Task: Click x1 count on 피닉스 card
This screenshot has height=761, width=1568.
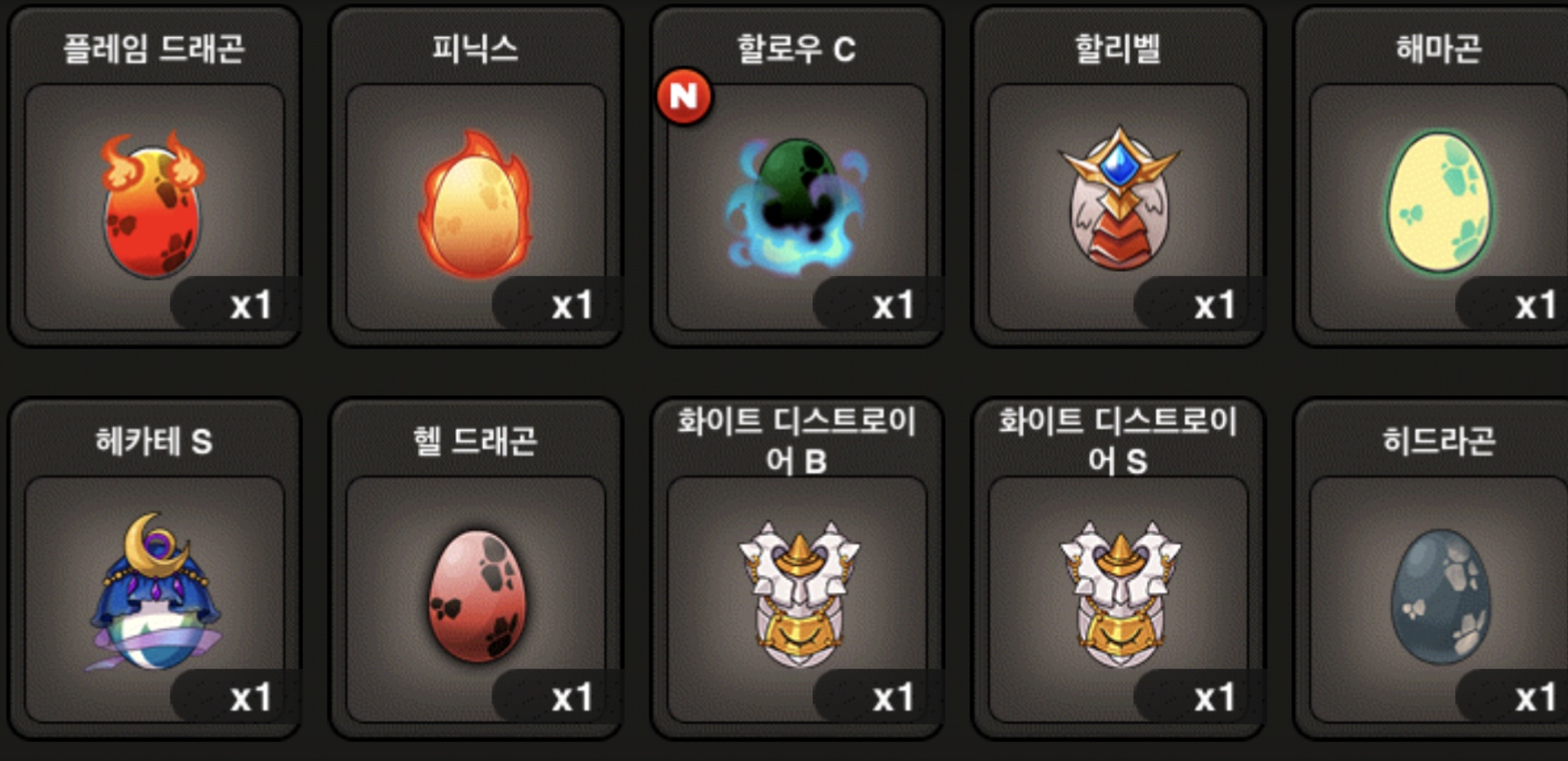Action: pyautogui.click(x=572, y=306)
